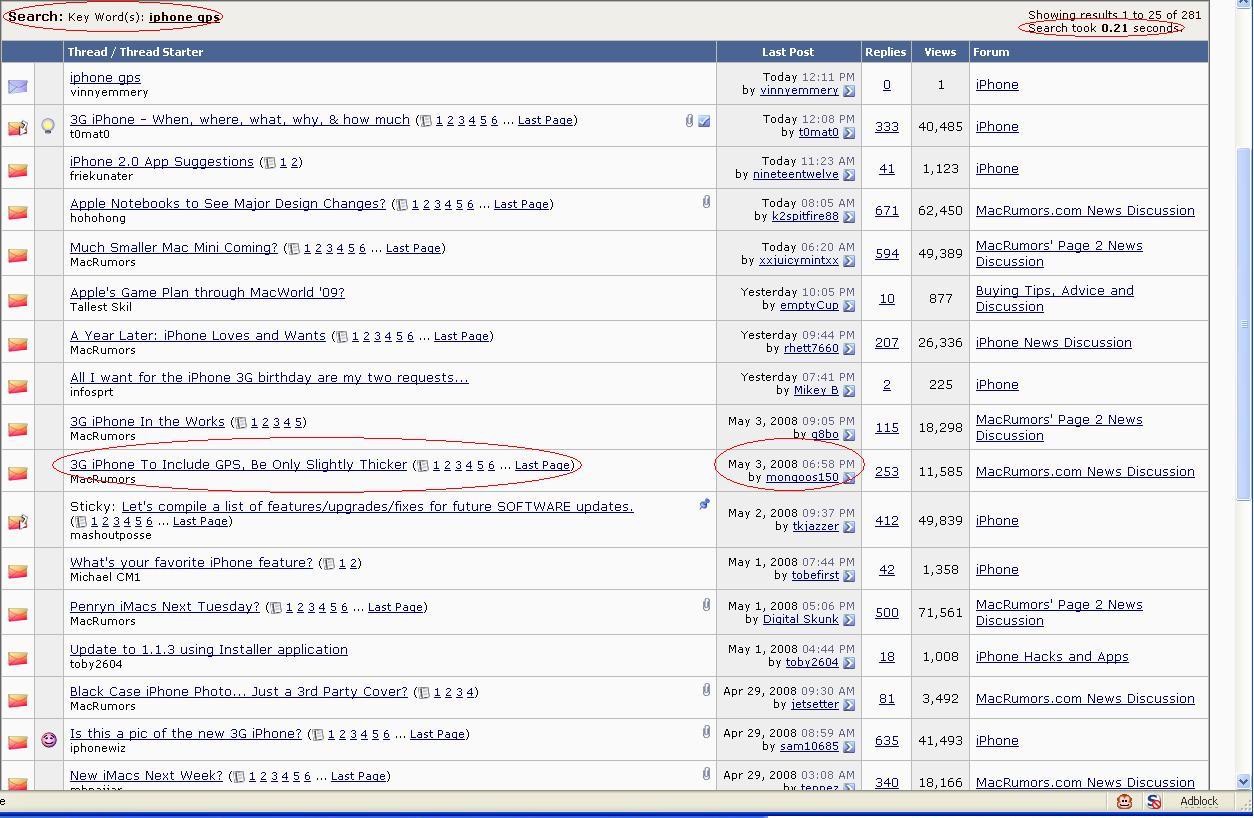Jump to last post arrow next to tkjazzer

pyautogui.click(x=849, y=527)
